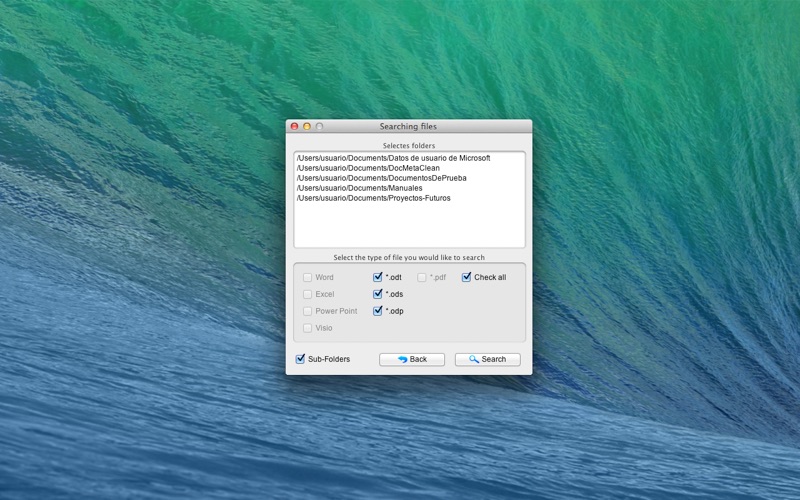Toggle the Sub-Folders checkbox
The image size is (800, 500).
(301, 359)
